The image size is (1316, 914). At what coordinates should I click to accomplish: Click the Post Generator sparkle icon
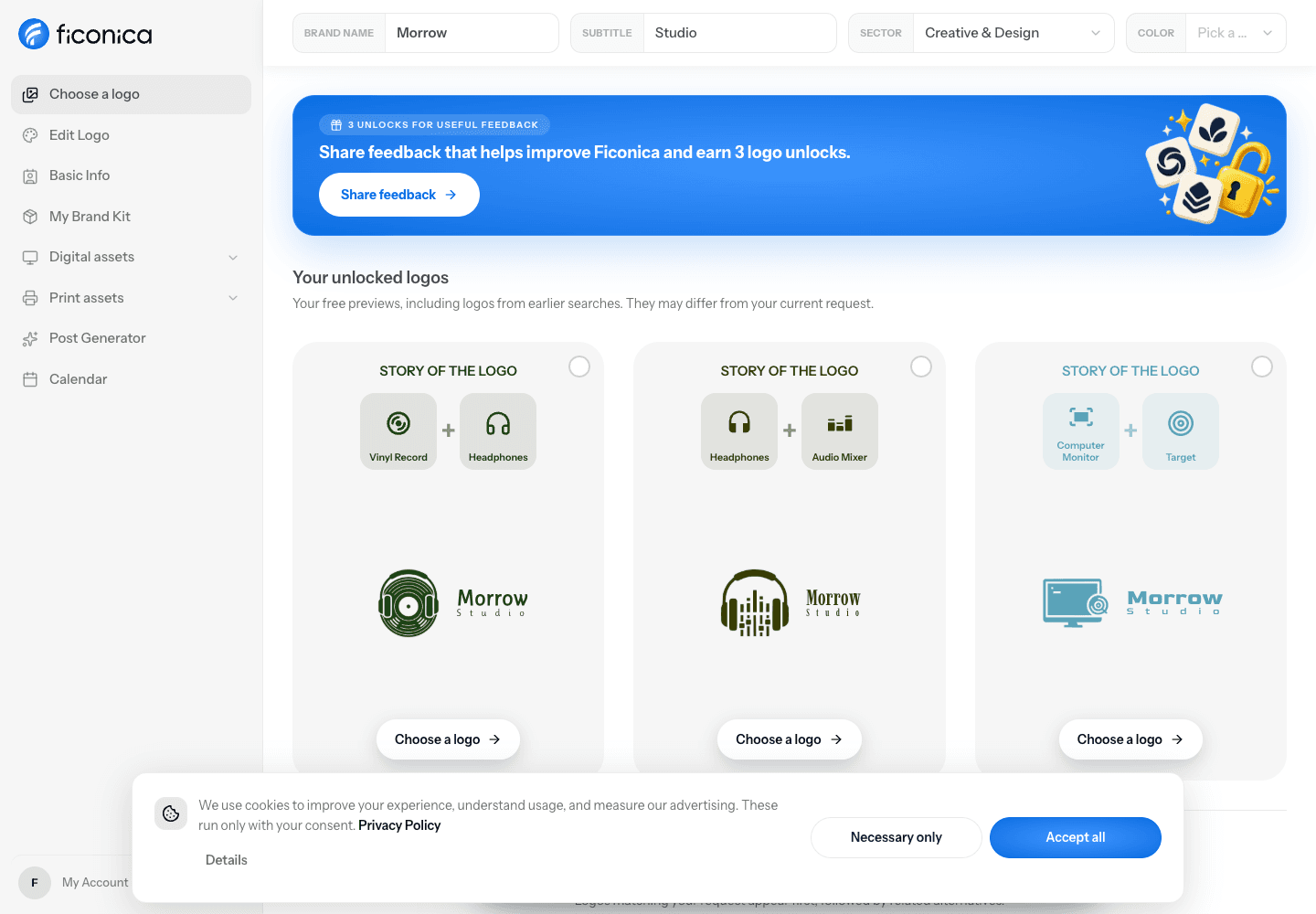pos(30,338)
